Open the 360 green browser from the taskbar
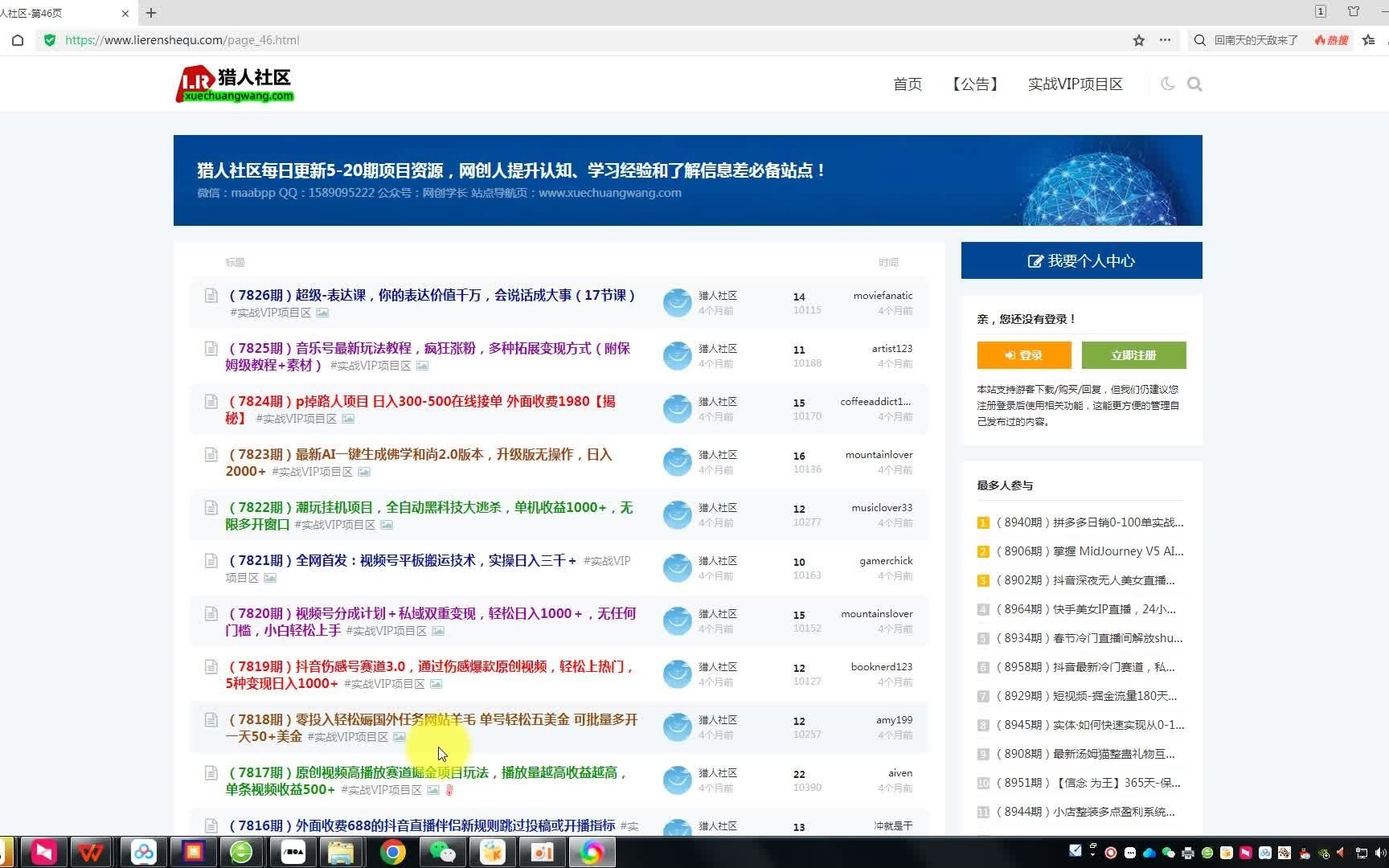 241,852
